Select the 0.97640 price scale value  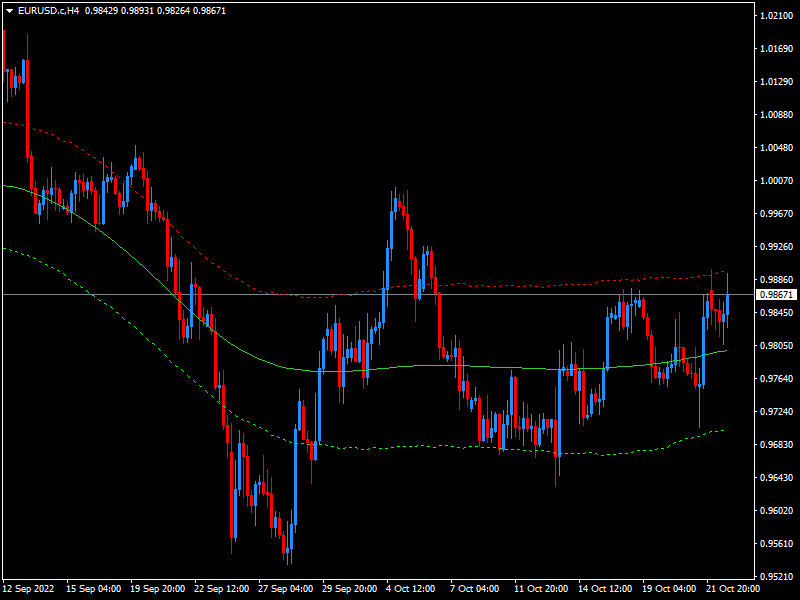(777, 379)
